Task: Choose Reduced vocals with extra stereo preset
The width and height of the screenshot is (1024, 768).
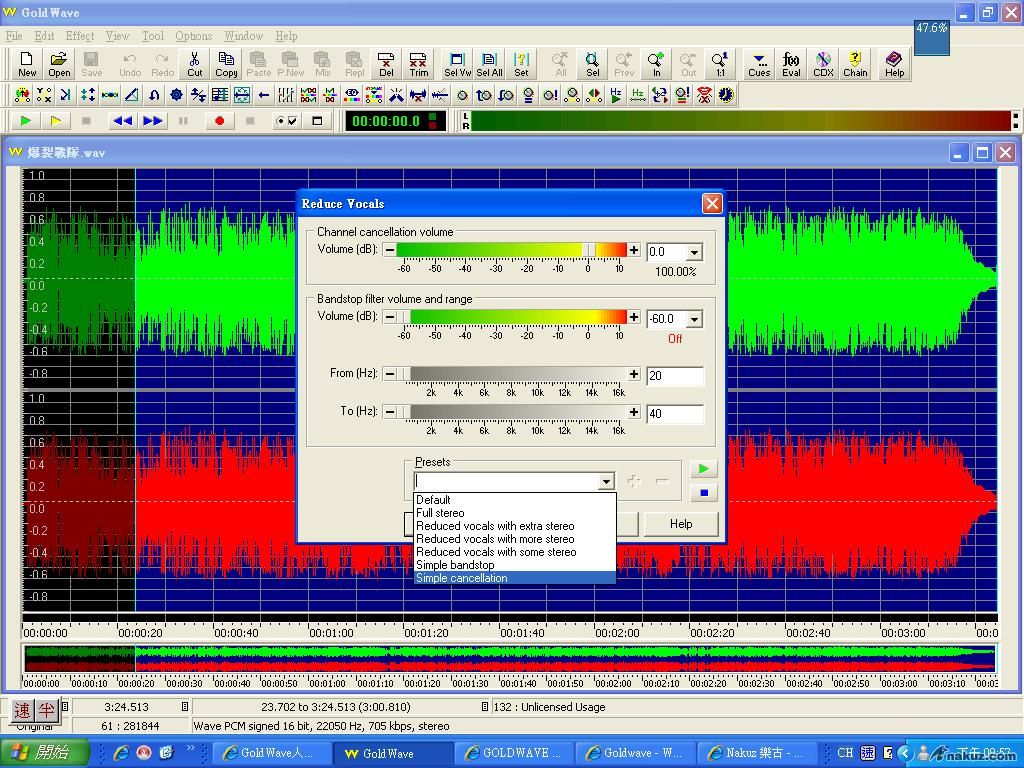Action: pyautogui.click(x=515, y=526)
